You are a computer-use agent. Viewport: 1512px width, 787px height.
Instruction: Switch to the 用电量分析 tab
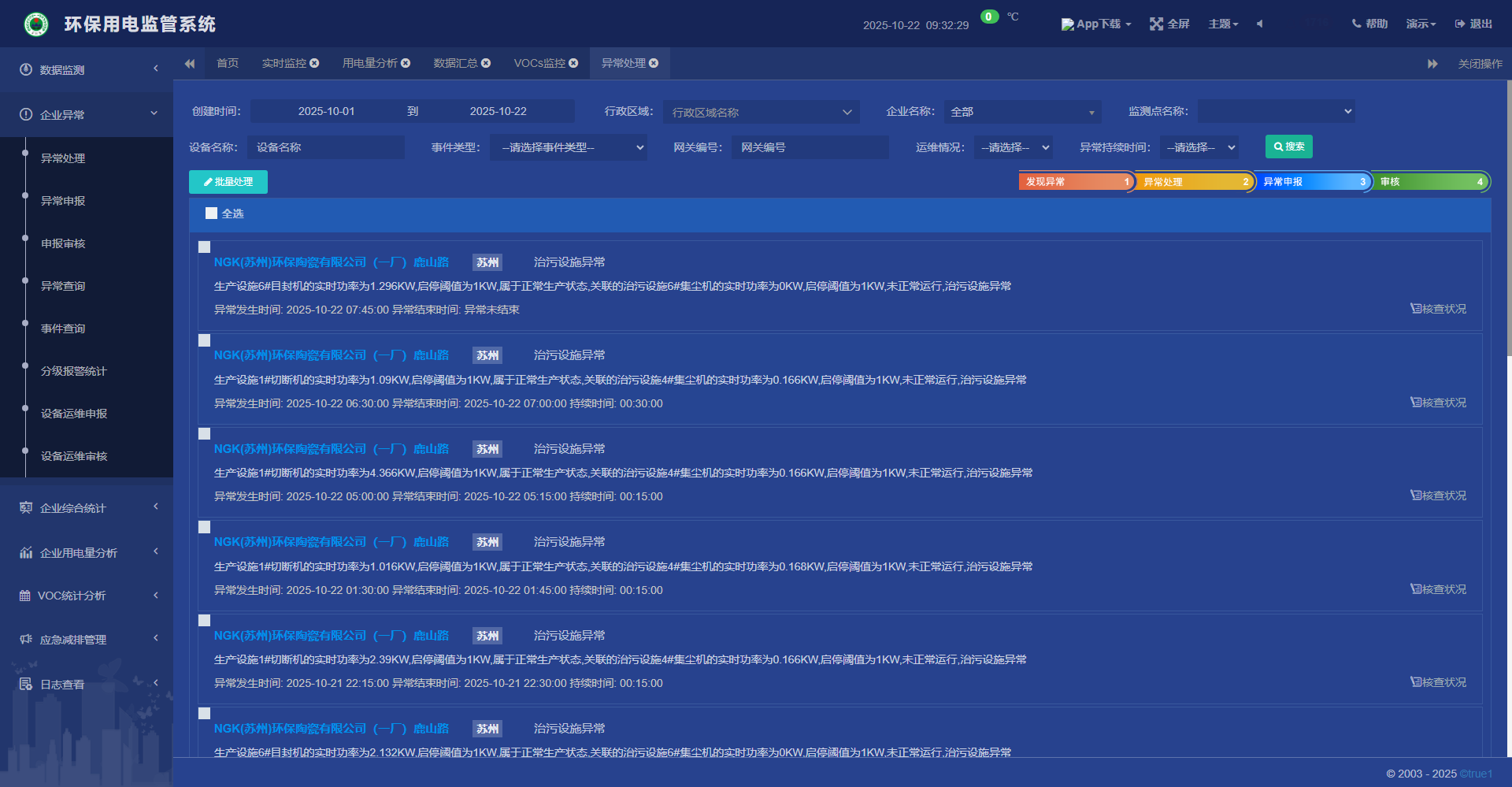tap(369, 63)
